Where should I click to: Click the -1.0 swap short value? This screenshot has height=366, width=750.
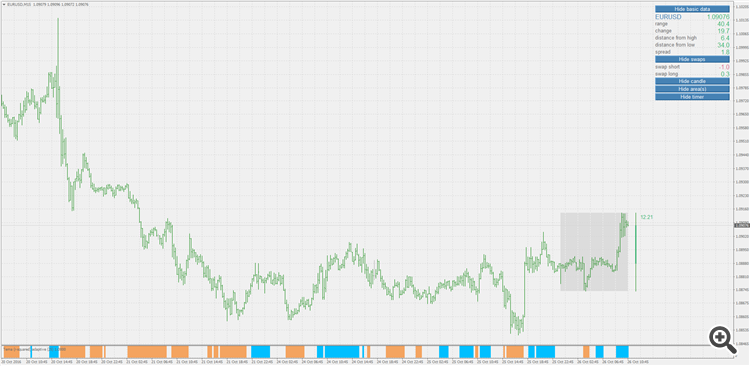725,67
